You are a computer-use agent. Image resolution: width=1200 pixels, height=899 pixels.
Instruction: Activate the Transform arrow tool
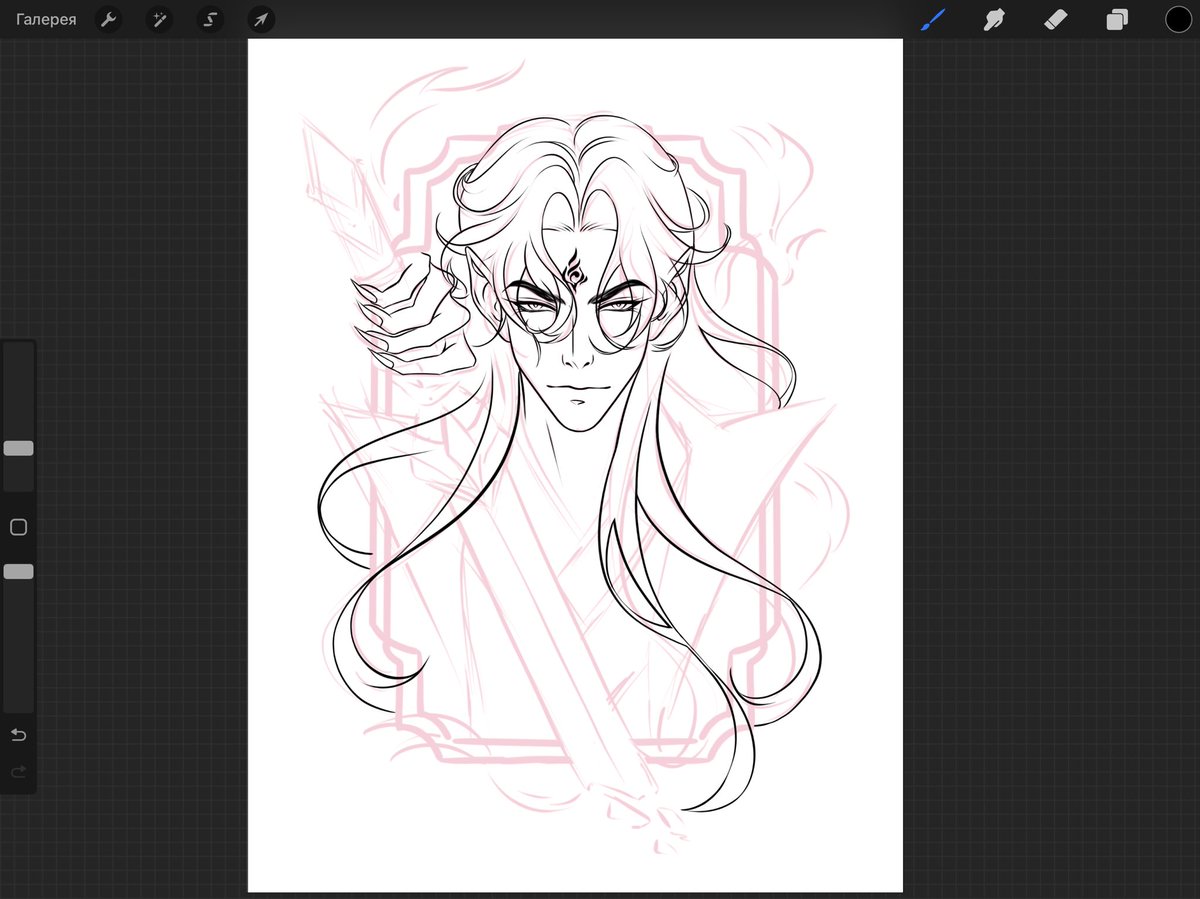coord(261,19)
